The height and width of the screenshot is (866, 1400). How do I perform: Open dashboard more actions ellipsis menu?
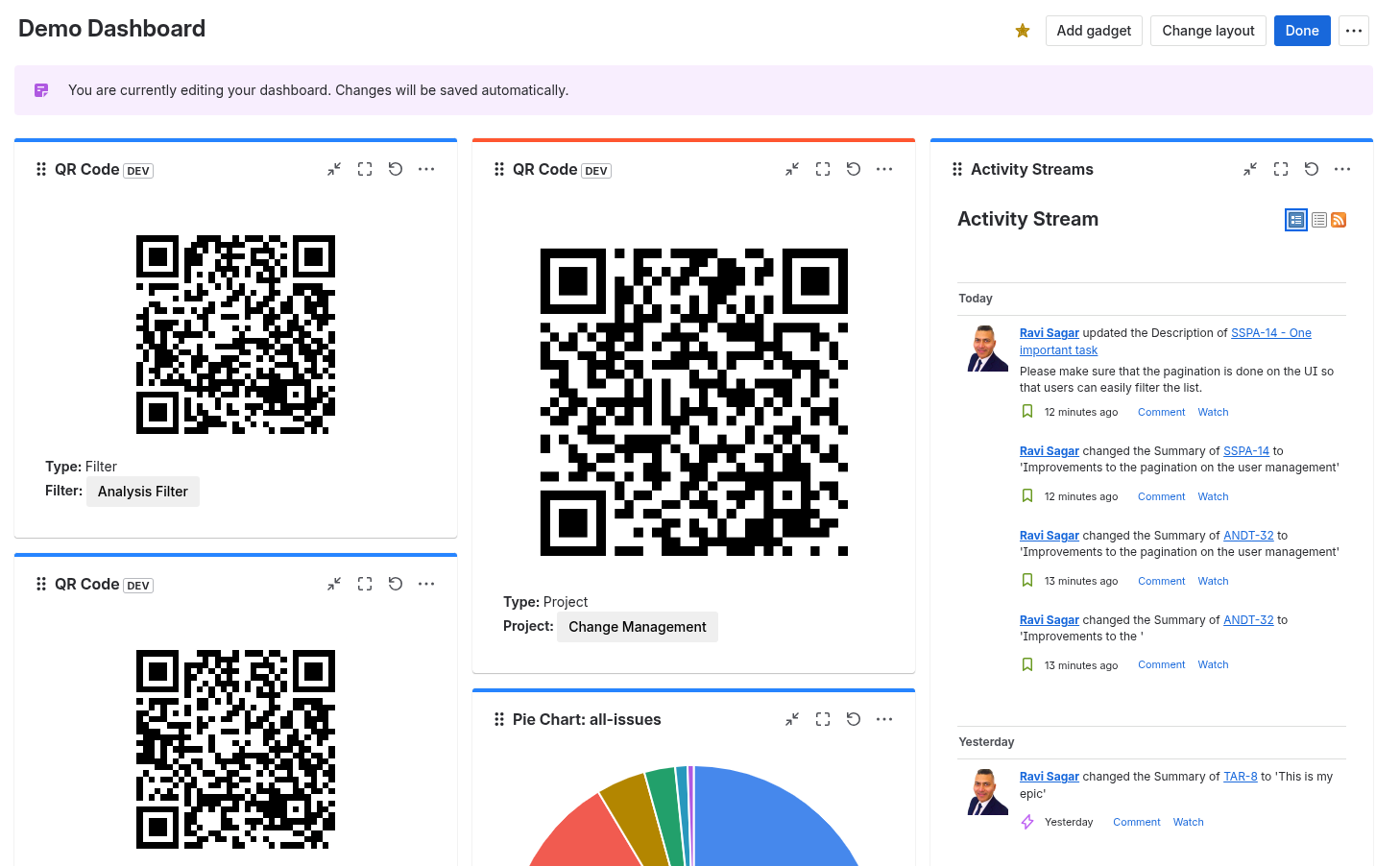coord(1354,31)
